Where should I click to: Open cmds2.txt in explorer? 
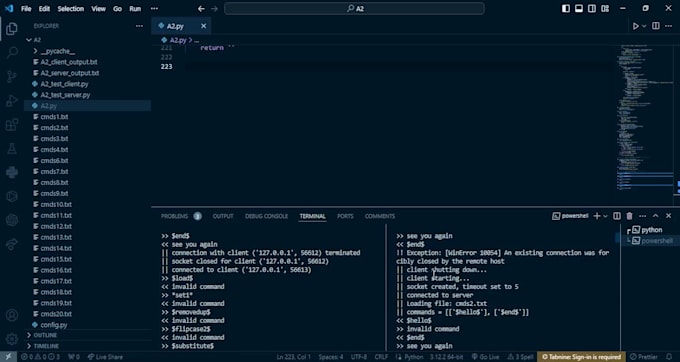tap(54, 128)
